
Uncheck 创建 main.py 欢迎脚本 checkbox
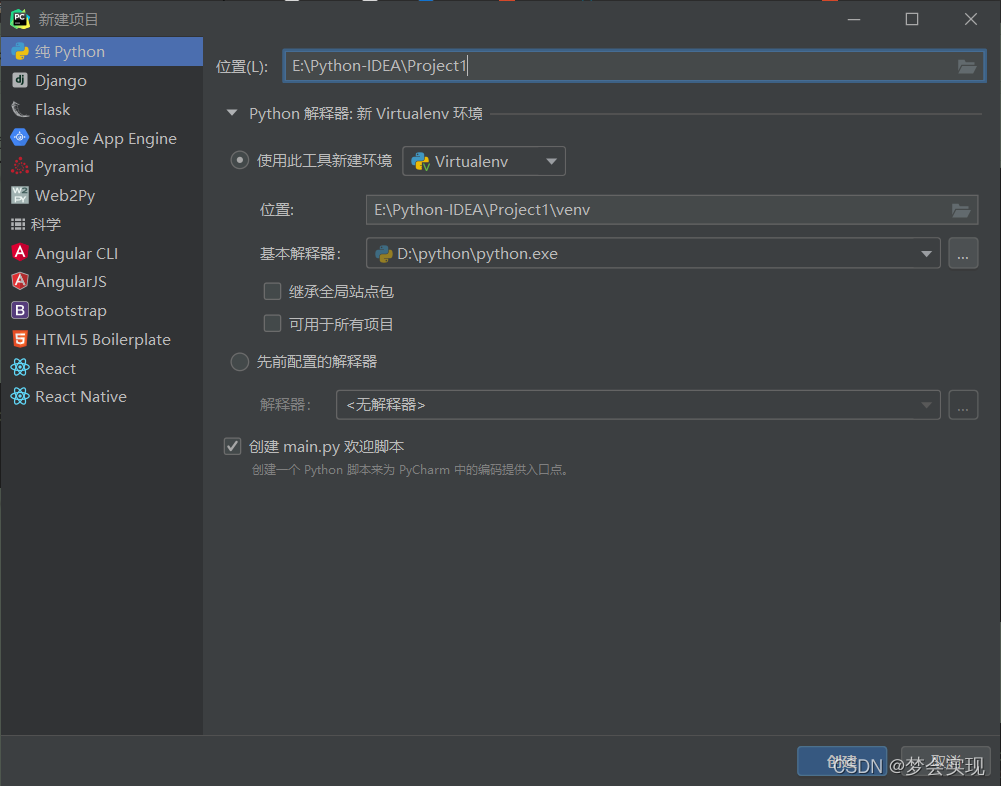tap(232, 446)
